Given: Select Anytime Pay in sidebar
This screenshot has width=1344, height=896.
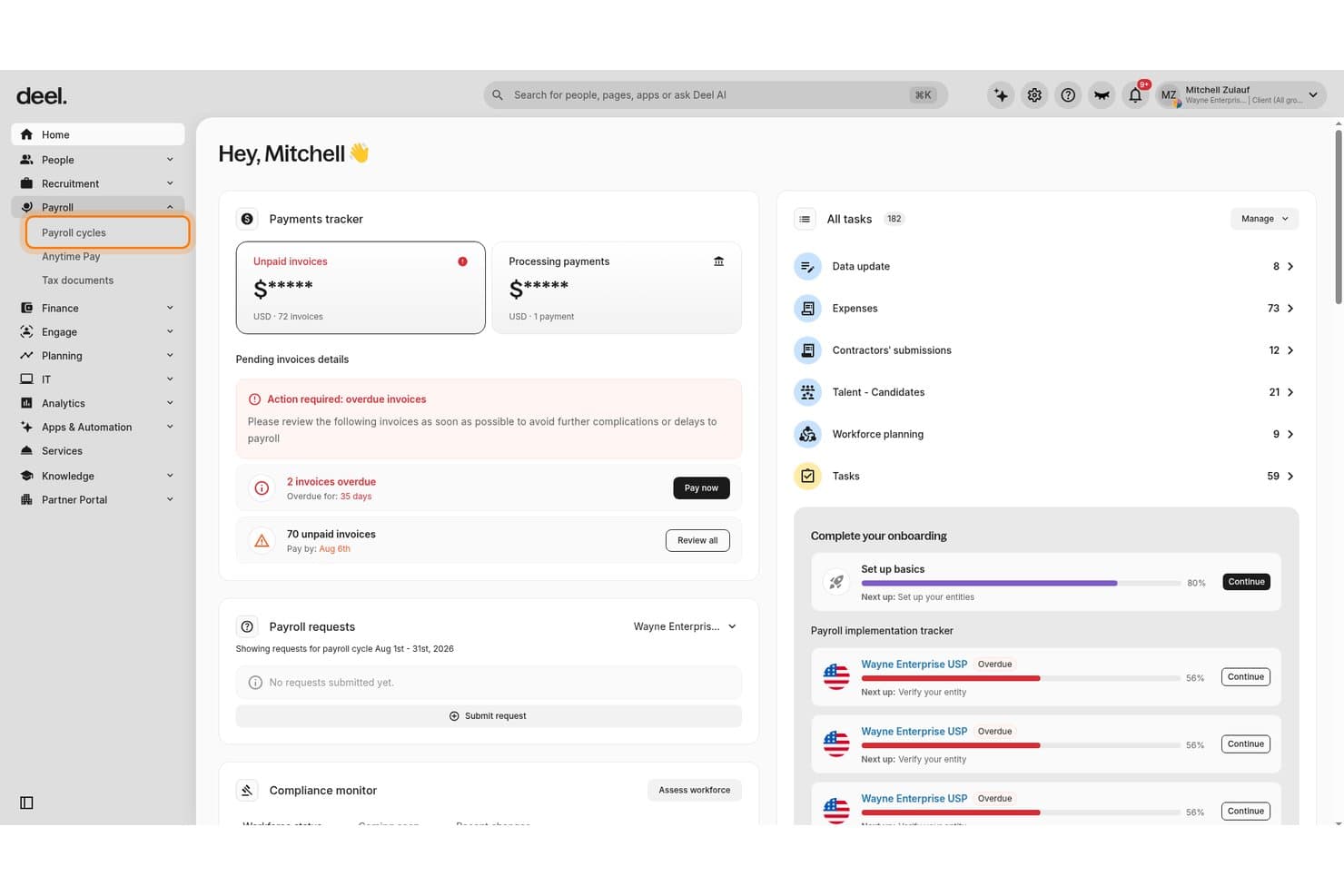Looking at the screenshot, I should (x=71, y=257).
